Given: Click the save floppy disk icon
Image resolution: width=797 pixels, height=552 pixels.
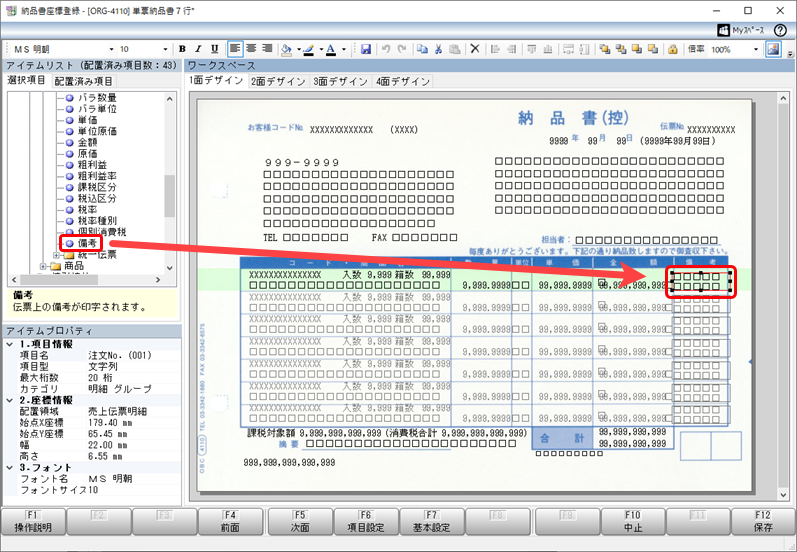Looking at the screenshot, I should 365,49.
